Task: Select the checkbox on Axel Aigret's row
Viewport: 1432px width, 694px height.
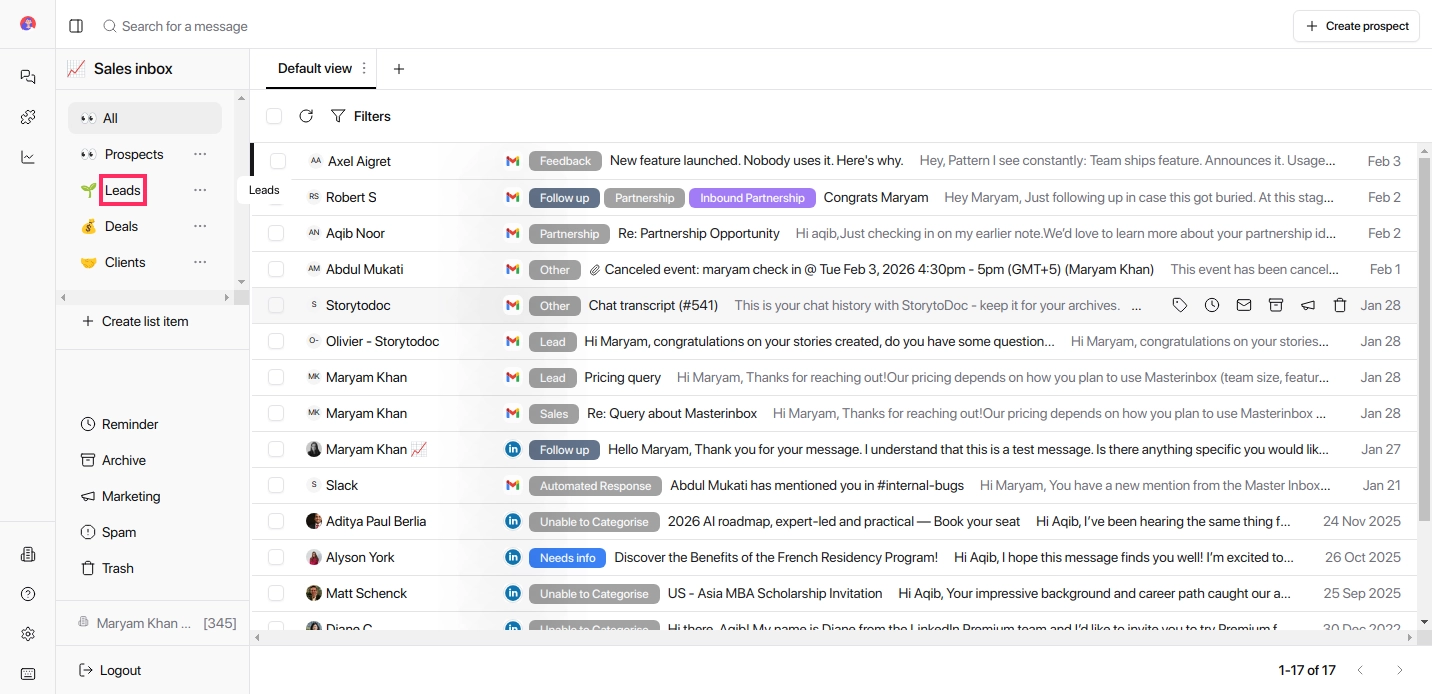Action: pos(275,161)
